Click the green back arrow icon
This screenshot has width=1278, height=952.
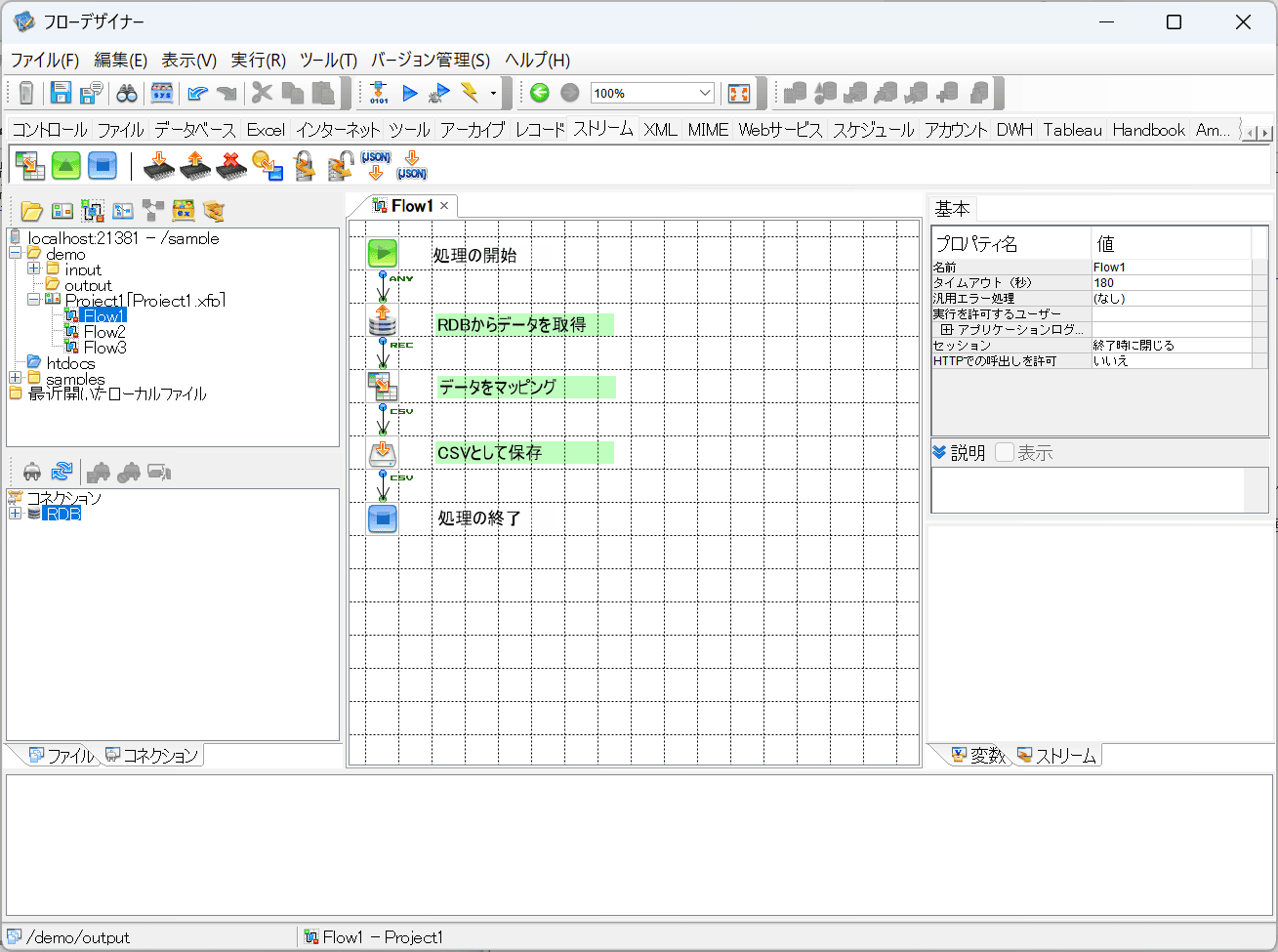tap(540, 93)
